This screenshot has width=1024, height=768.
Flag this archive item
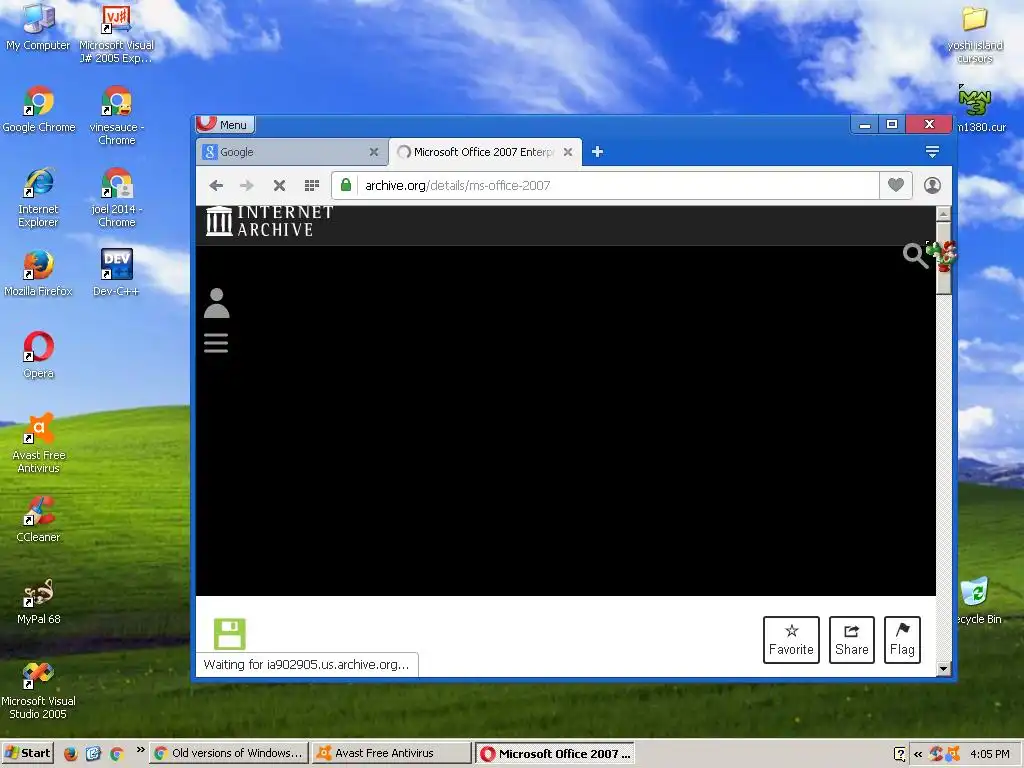click(902, 640)
